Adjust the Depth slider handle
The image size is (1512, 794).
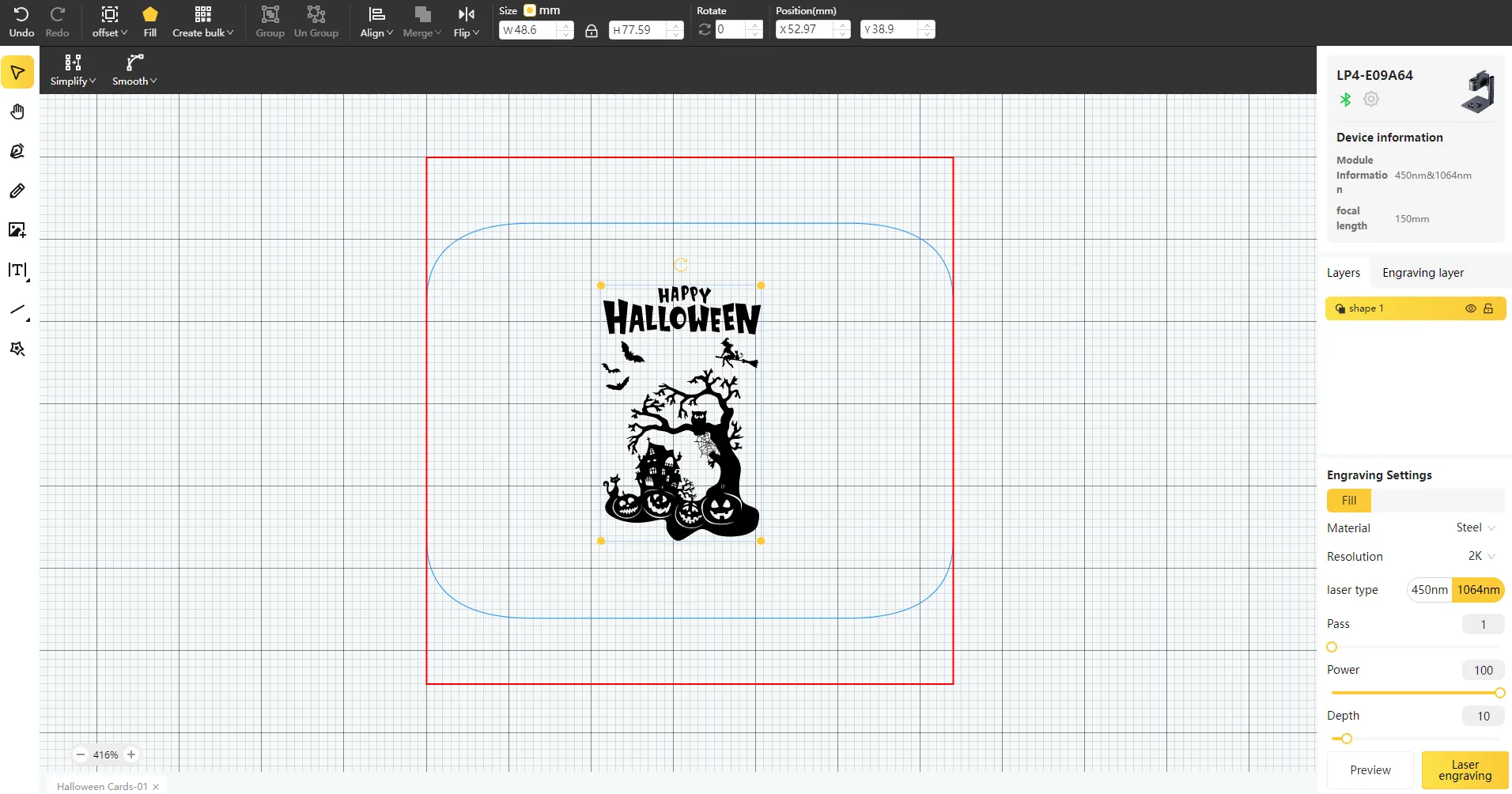(x=1347, y=739)
